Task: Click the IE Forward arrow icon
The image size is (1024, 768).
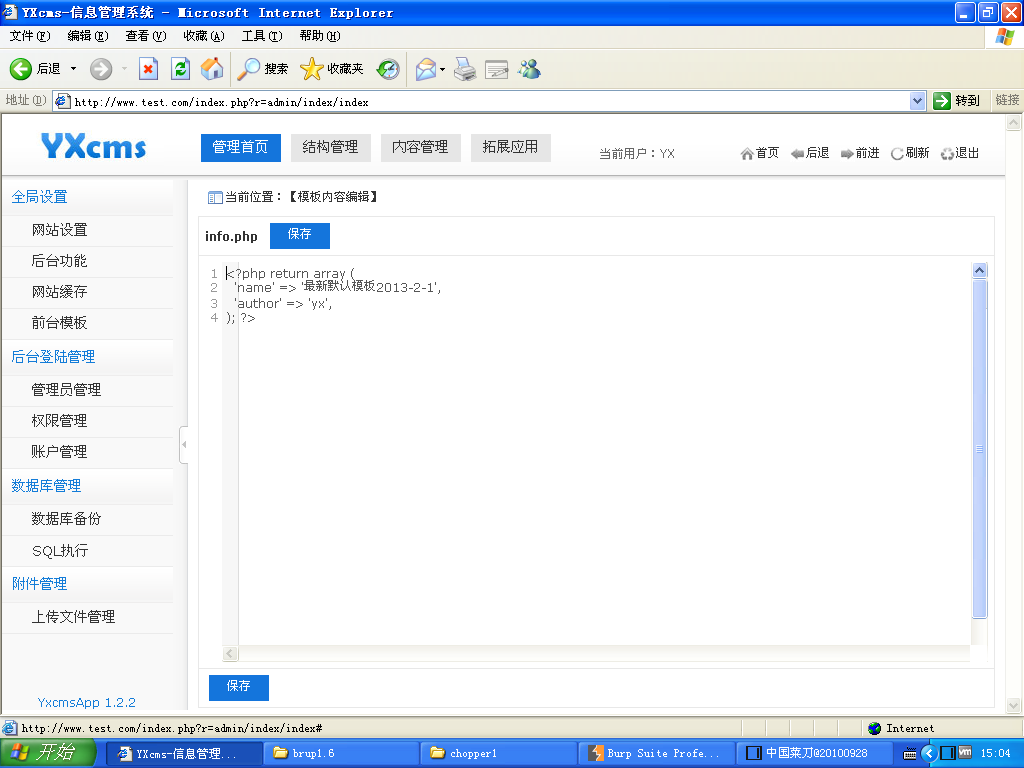Action: (x=101, y=69)
